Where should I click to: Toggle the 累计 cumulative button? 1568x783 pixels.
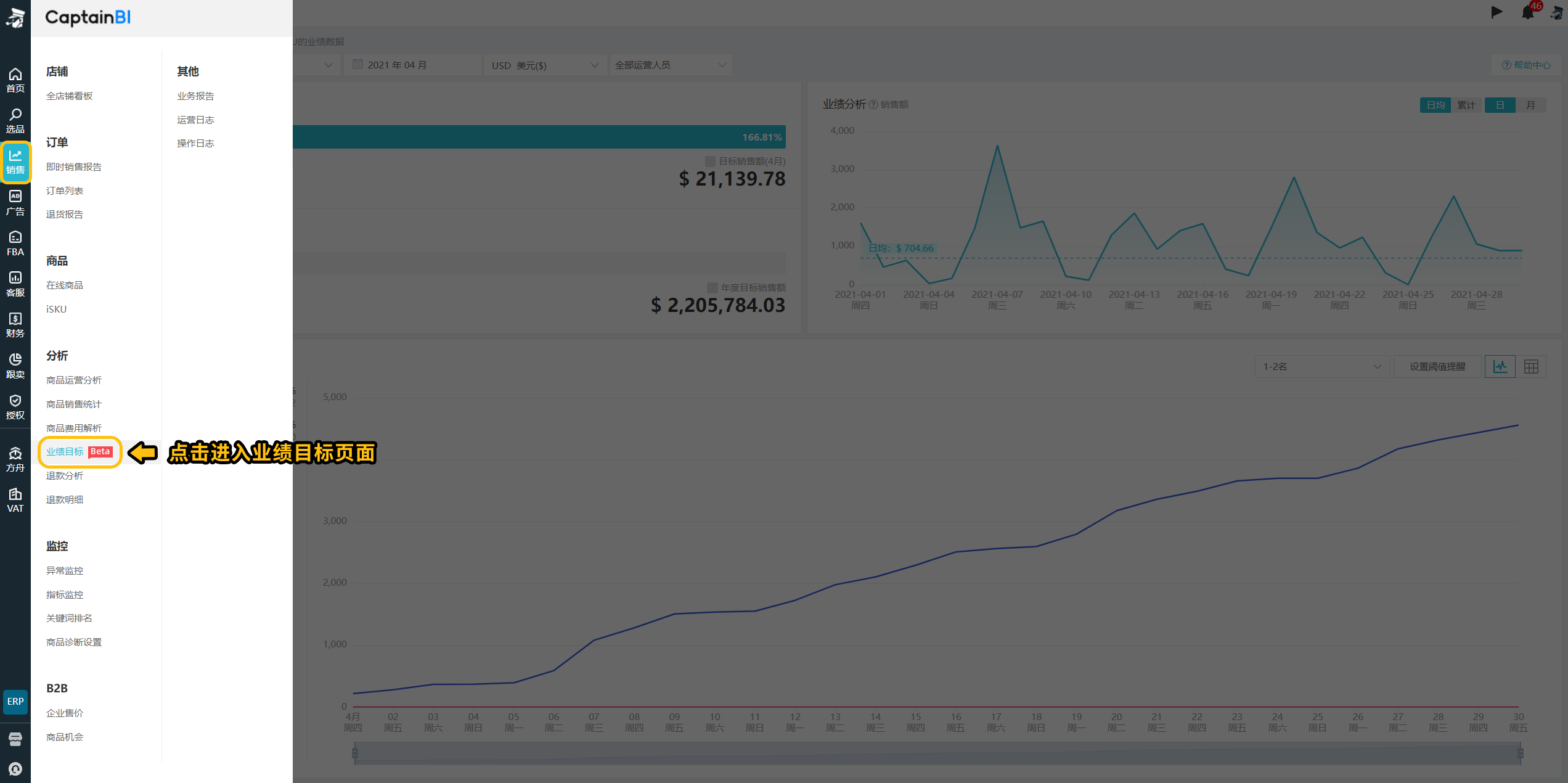(1466, 105)
